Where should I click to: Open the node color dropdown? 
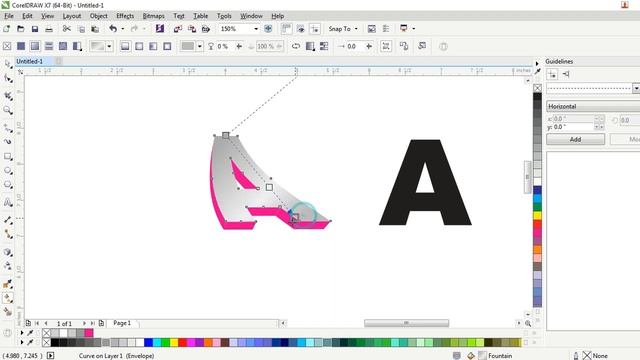[x=200, y=47]
